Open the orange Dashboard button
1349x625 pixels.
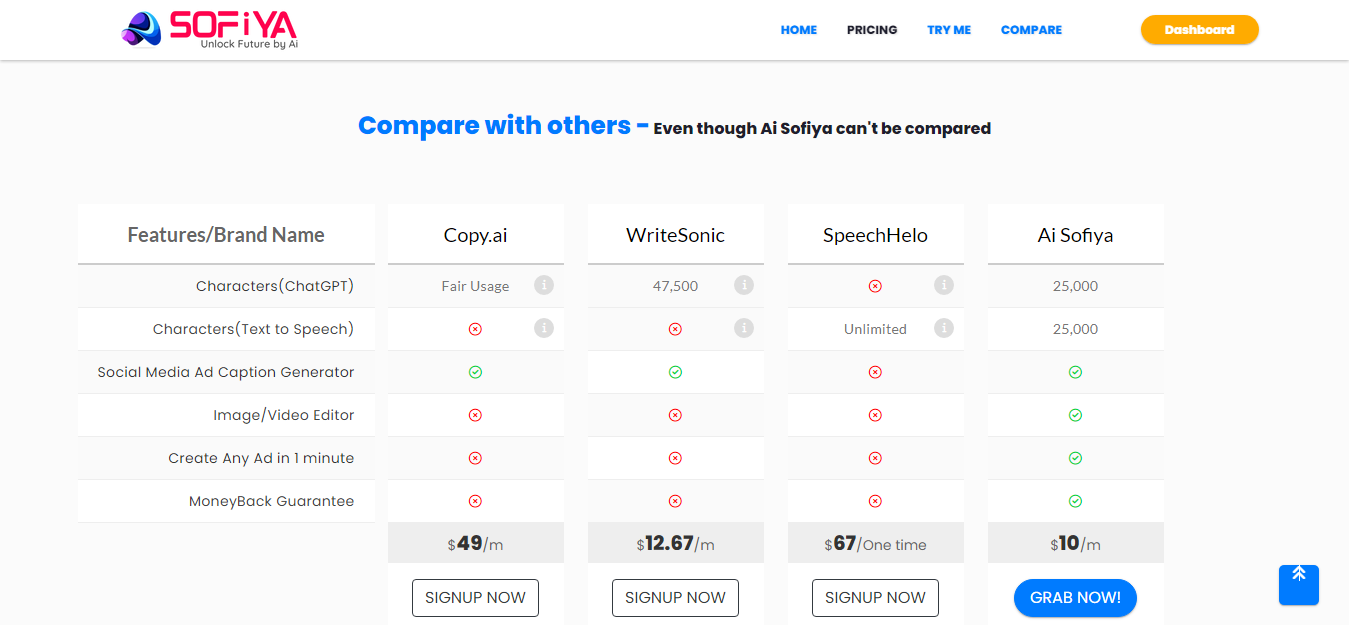1199,30
